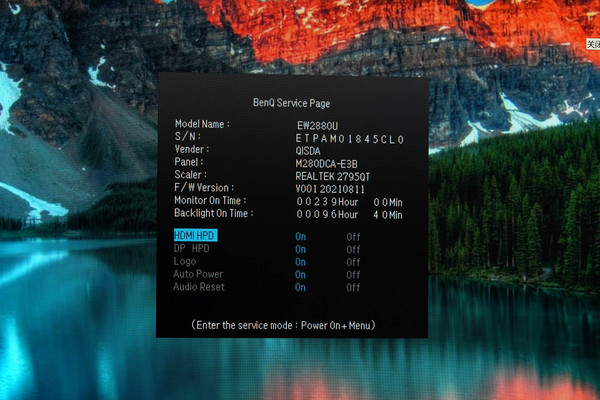The image size is (600, 400).
Task: Click the 00Min monitor minutes value
Action: click(x=388, y=202)
